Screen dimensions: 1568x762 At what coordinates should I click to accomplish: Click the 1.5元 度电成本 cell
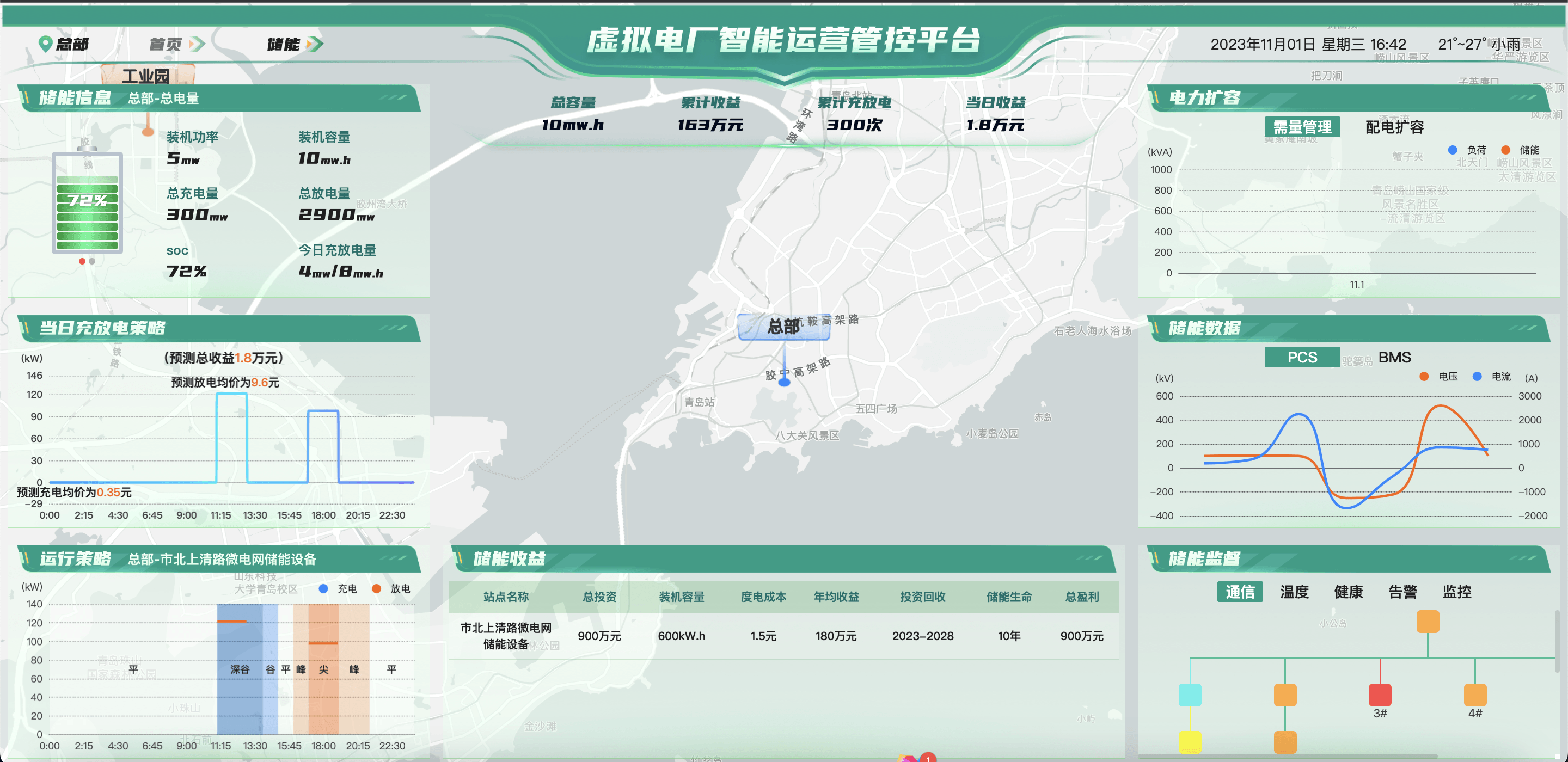pyautogui.click(x=763, y=636)
